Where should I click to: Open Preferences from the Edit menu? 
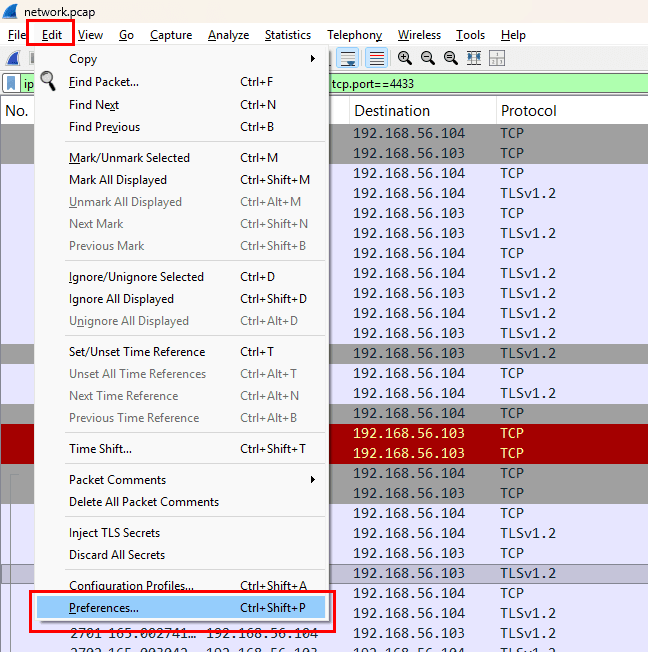pyautogui.click(x=180, y=608)
